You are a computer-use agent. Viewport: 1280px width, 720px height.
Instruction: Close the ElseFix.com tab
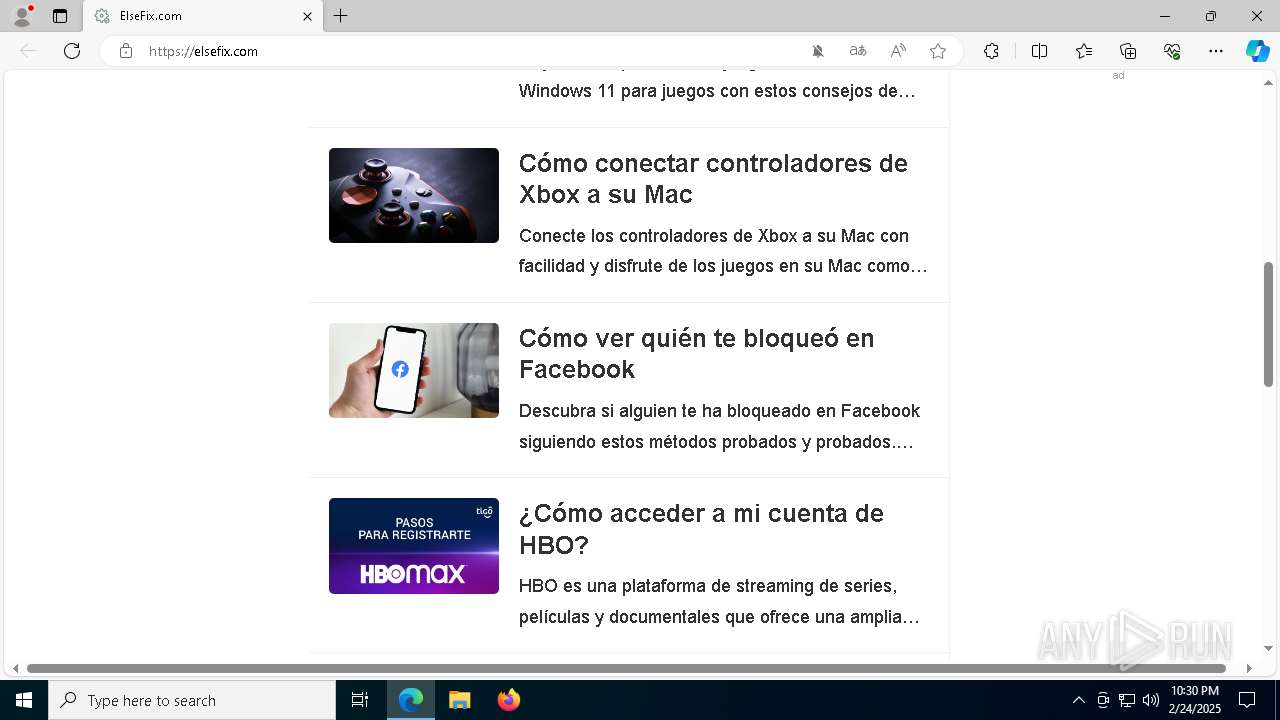point(307,16)
